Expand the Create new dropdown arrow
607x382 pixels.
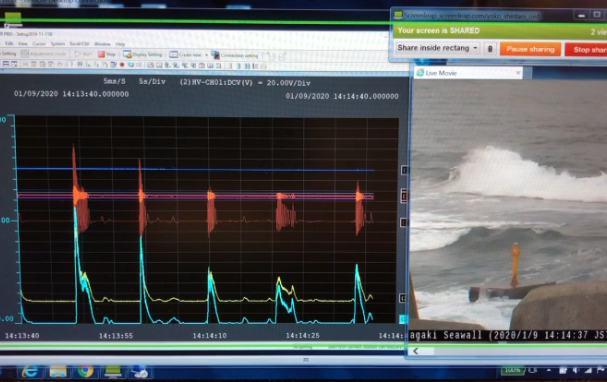pyautogui.click(x=206, y=55)
